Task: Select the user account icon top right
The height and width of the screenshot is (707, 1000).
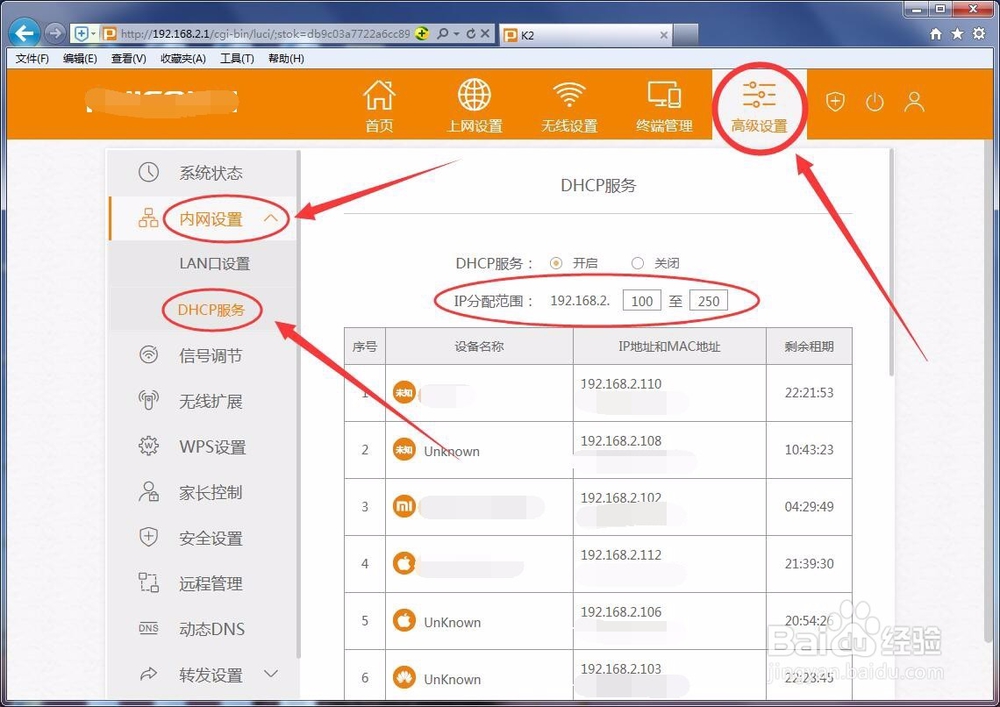Action: (x=914, y=101)
